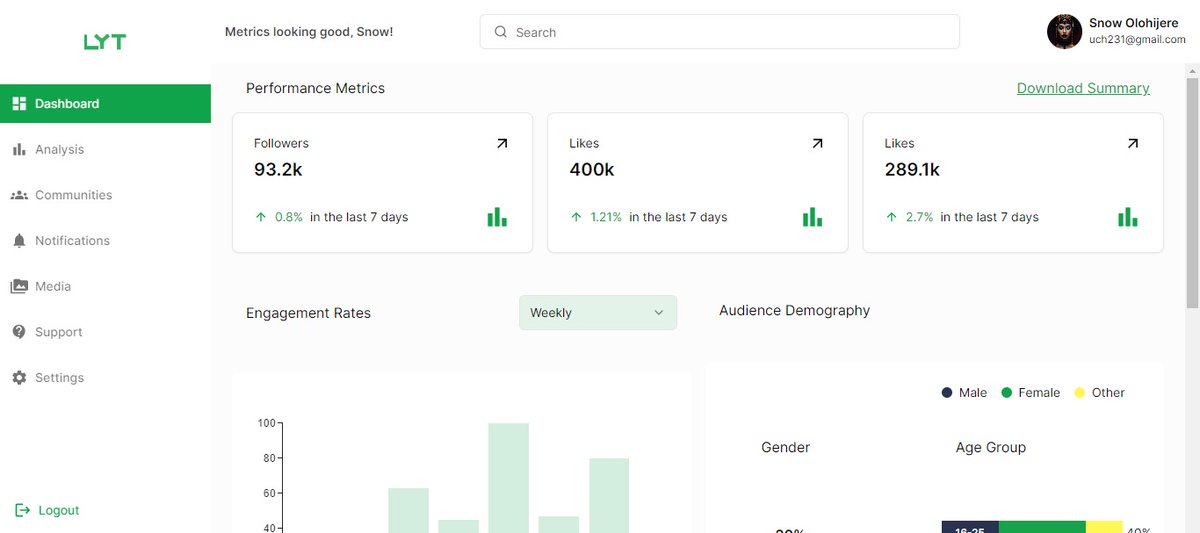
Task: Click the user profile avatar
Action: click(1065, 32)
